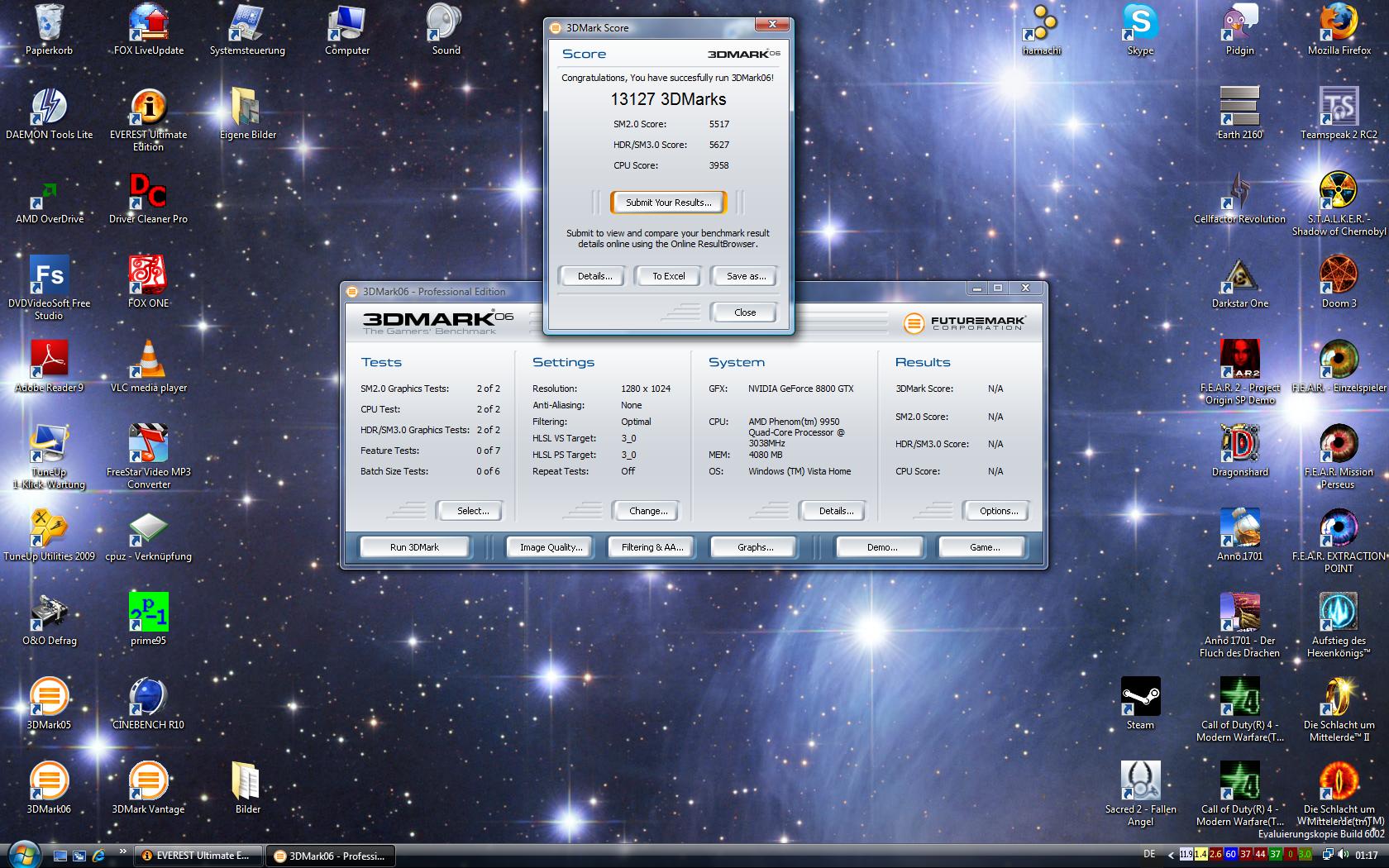
Task: Open DVDVideoSoft Free Studio icon
Action: point(49,289)
